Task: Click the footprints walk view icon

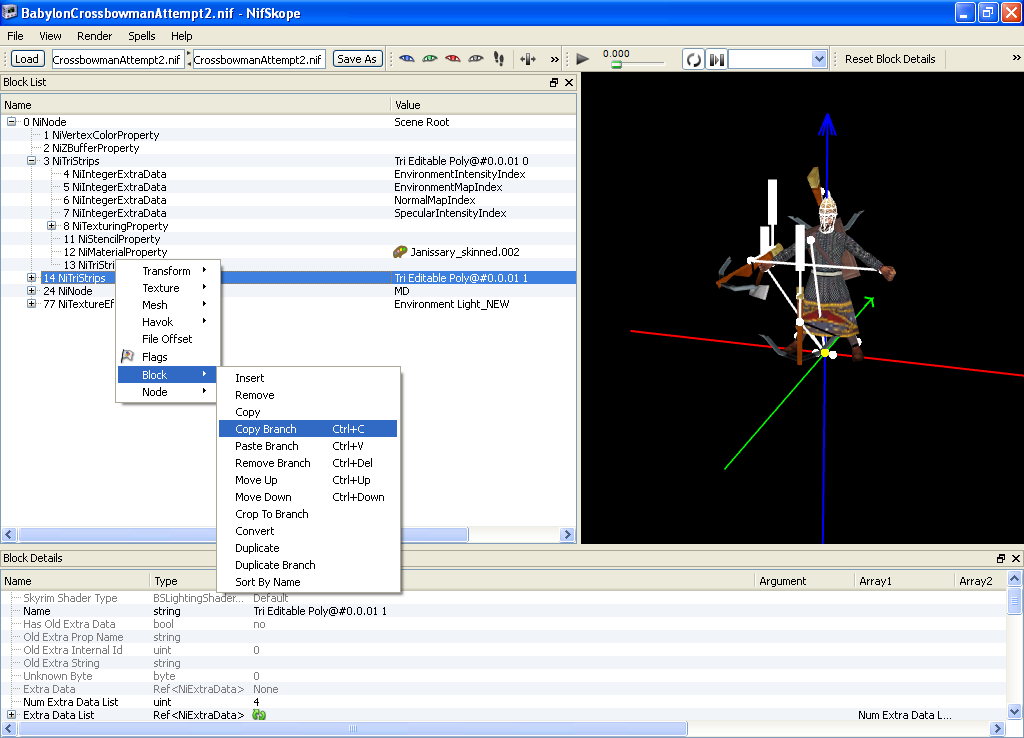Action: (499, 59)
